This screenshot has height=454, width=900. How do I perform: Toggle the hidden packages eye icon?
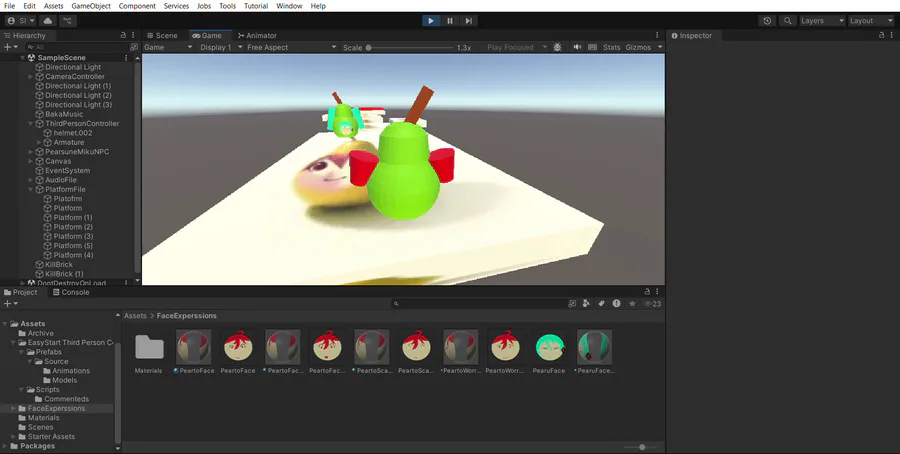[653, 304]
